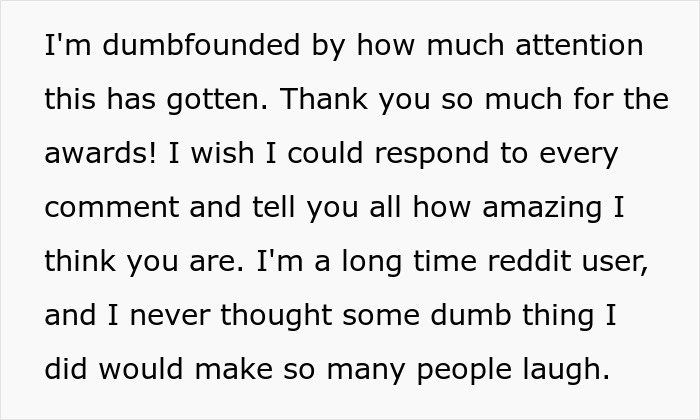The height and width of the screenshot is (420, 700).
Task: Click the word "awards!" in third line
Action: 101,153
